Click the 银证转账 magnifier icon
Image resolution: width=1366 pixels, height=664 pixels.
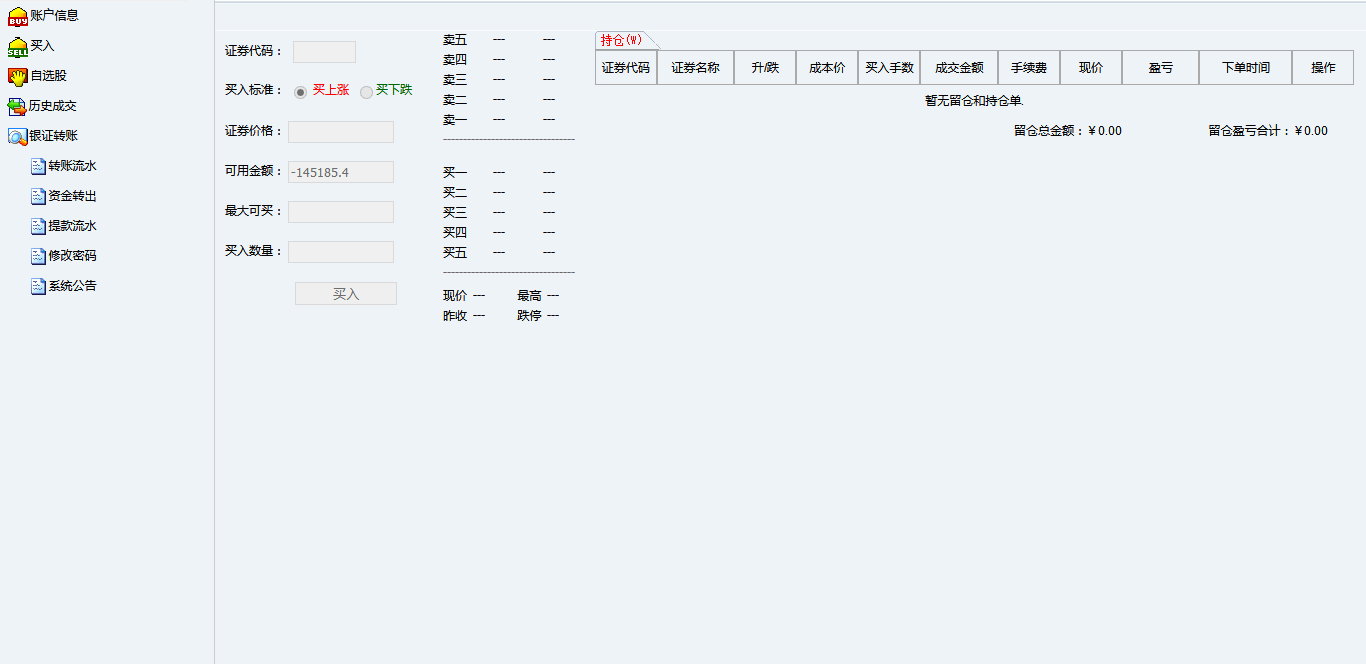tap(17, 136)
